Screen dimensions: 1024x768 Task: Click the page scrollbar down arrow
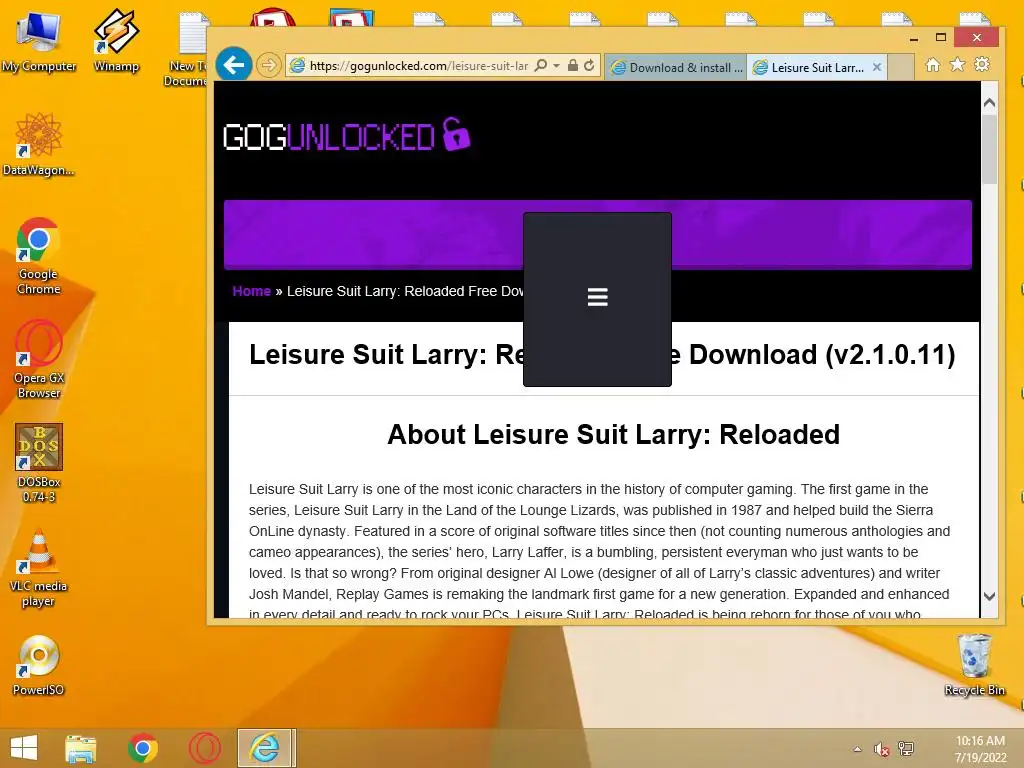pyautogui.click(x=989, y=596)
